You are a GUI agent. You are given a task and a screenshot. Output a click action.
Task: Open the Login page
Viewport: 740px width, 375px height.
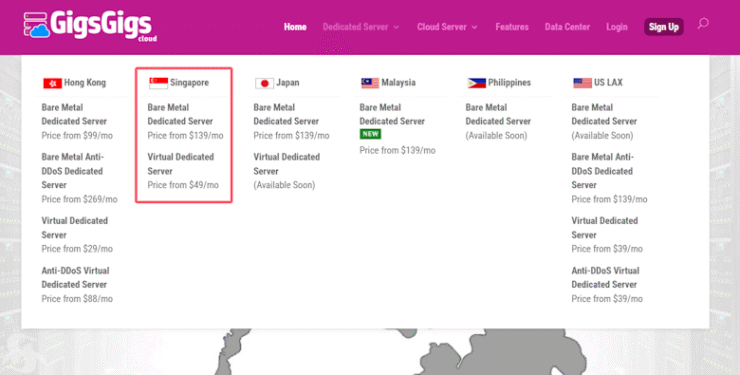(617, 27)
